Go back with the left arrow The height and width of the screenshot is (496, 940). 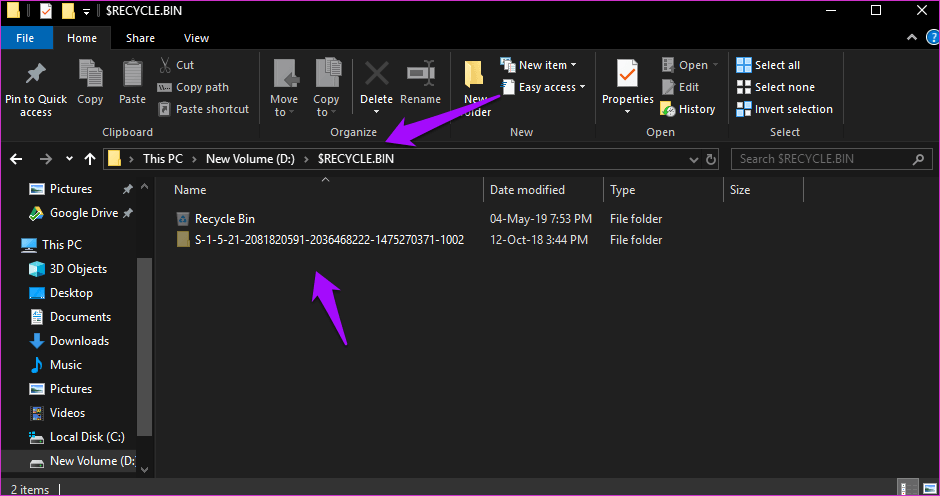16,159
